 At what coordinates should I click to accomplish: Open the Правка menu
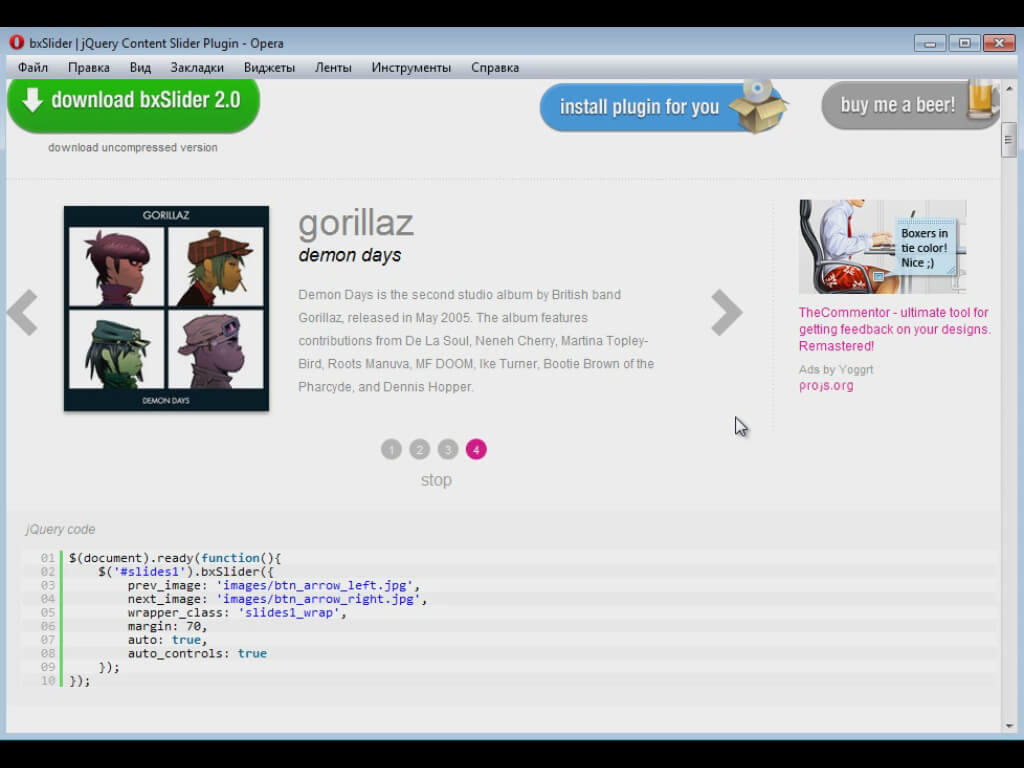89,67
